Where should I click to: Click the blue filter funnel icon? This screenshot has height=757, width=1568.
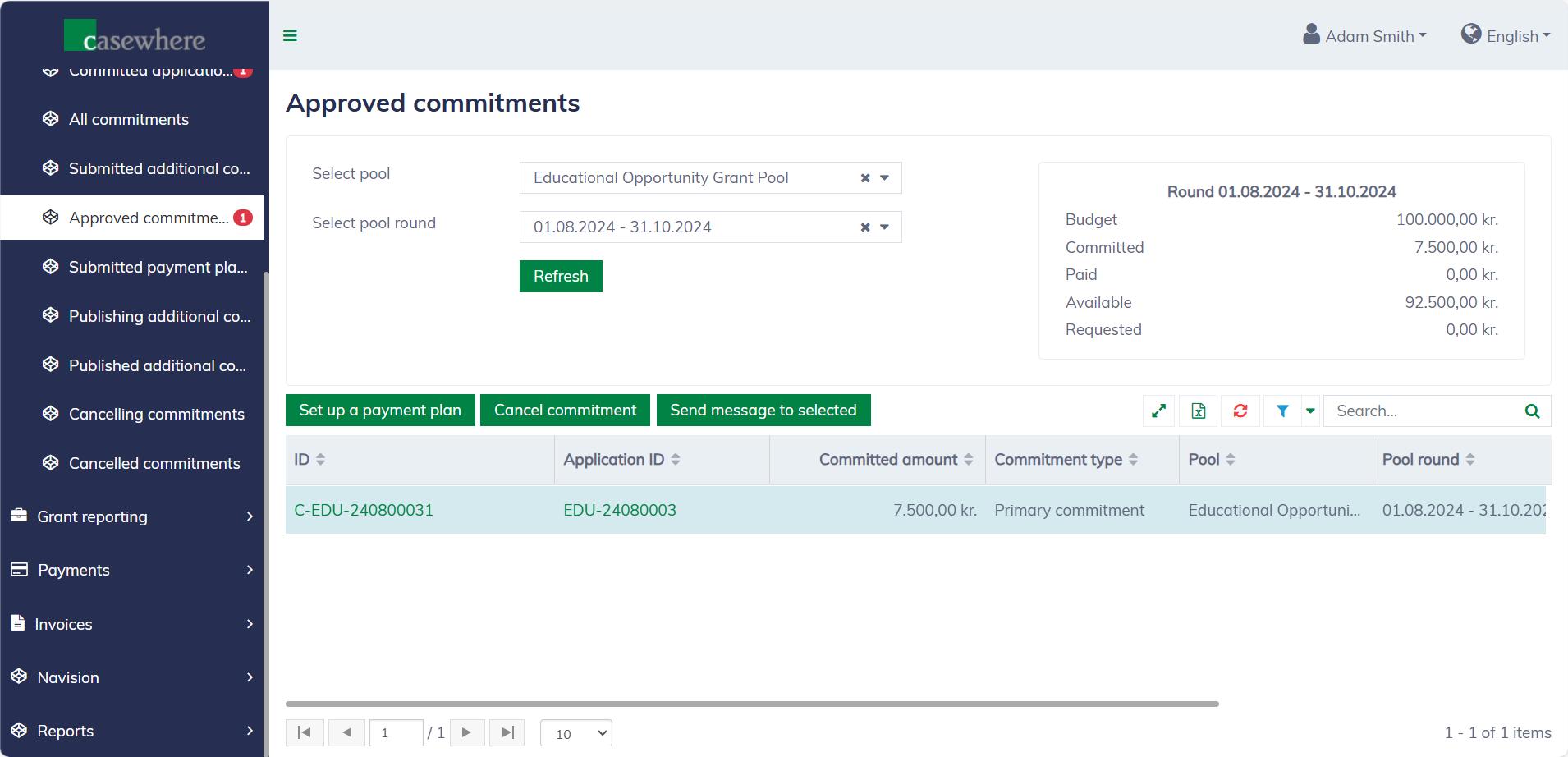coord(1282,411)
